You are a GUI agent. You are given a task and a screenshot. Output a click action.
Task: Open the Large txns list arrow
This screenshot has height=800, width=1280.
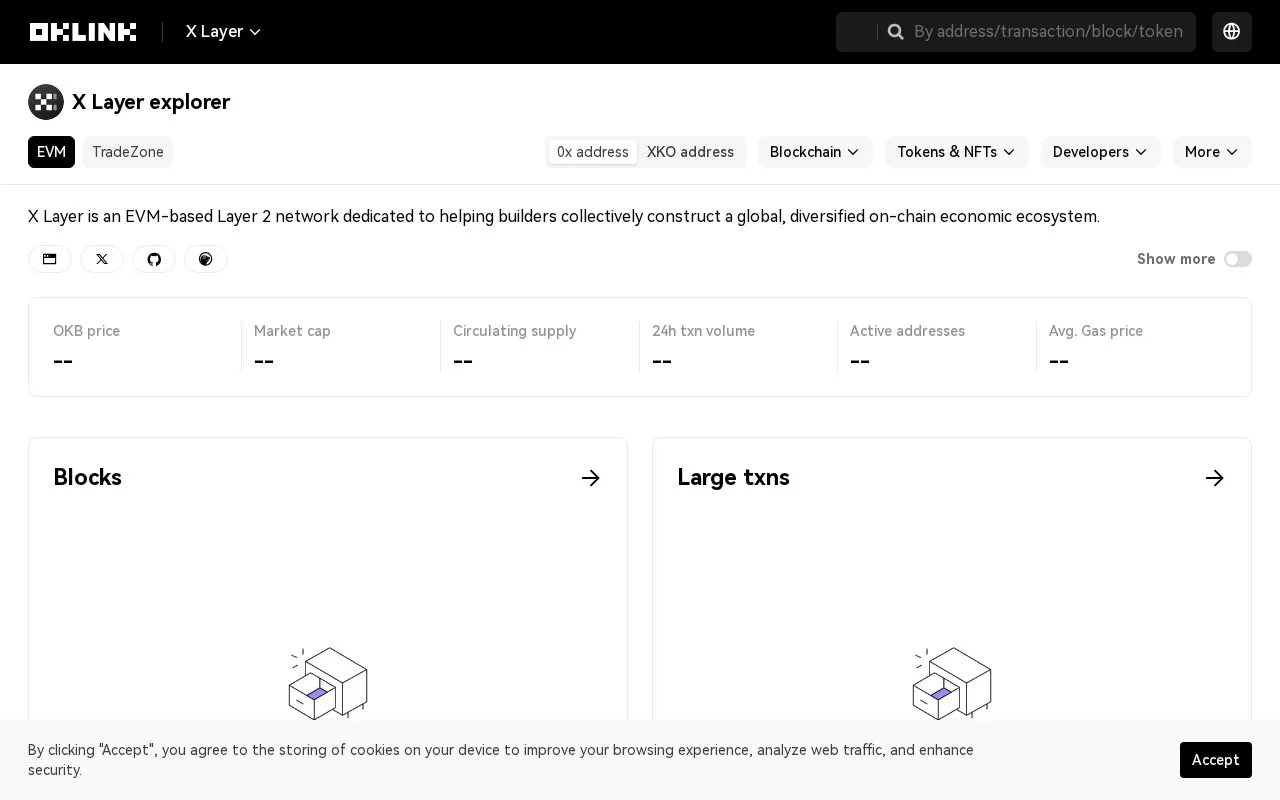1215,478
